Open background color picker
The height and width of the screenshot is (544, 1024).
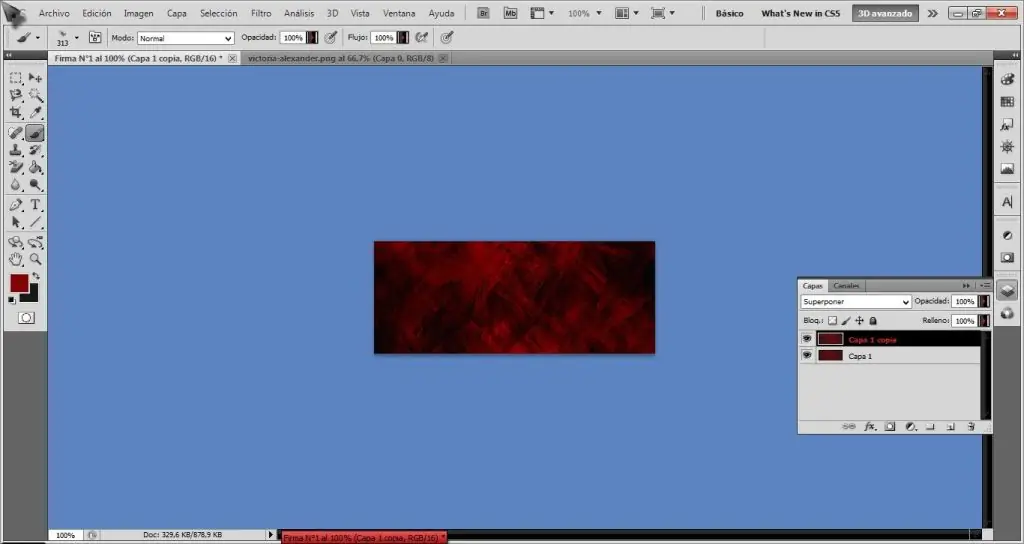(x=32, y=296)
